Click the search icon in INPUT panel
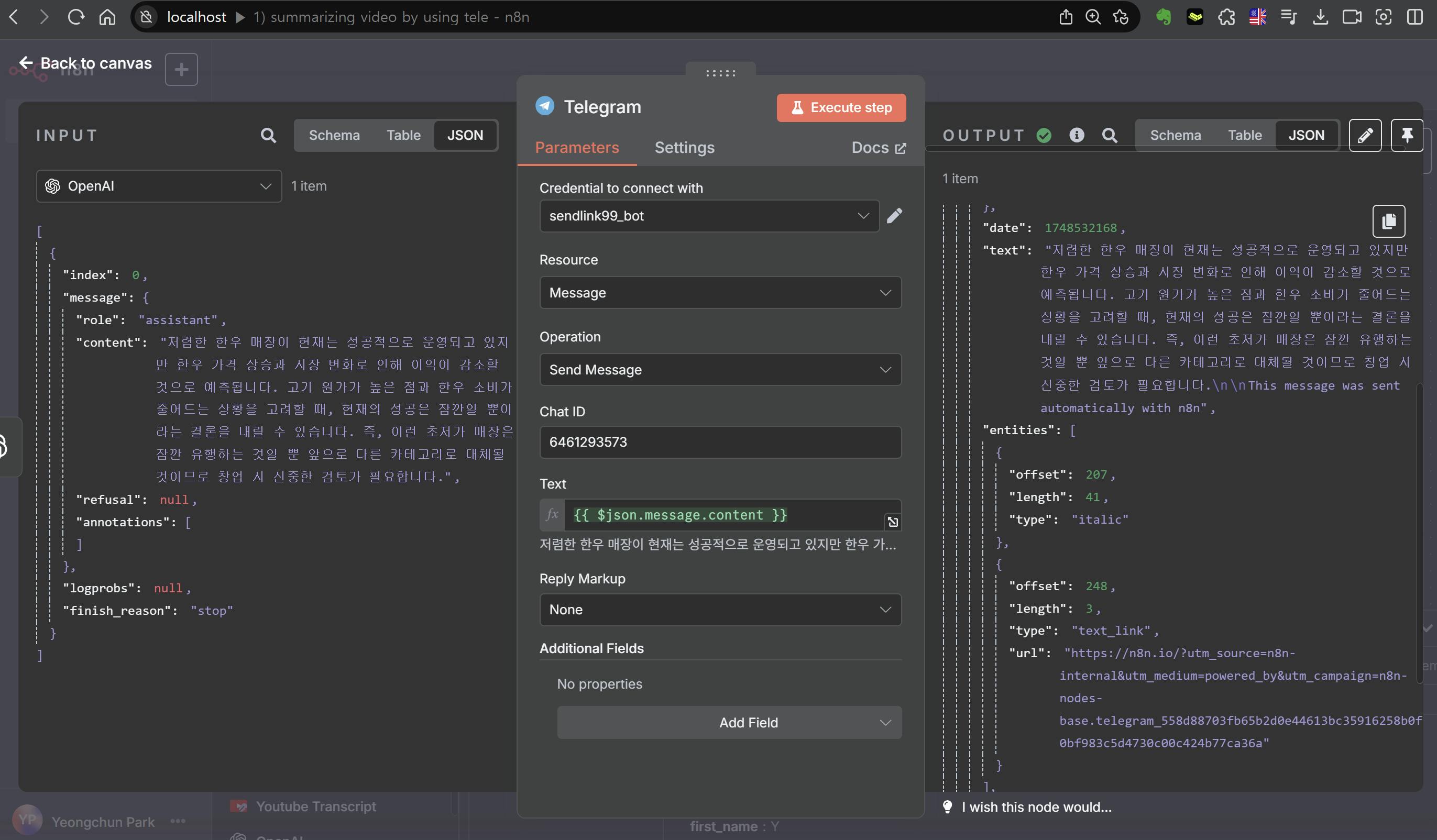 click(x=268, y=135)
